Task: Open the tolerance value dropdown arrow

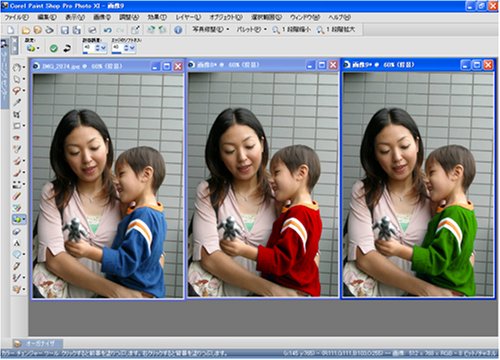Action: (103, 48)
